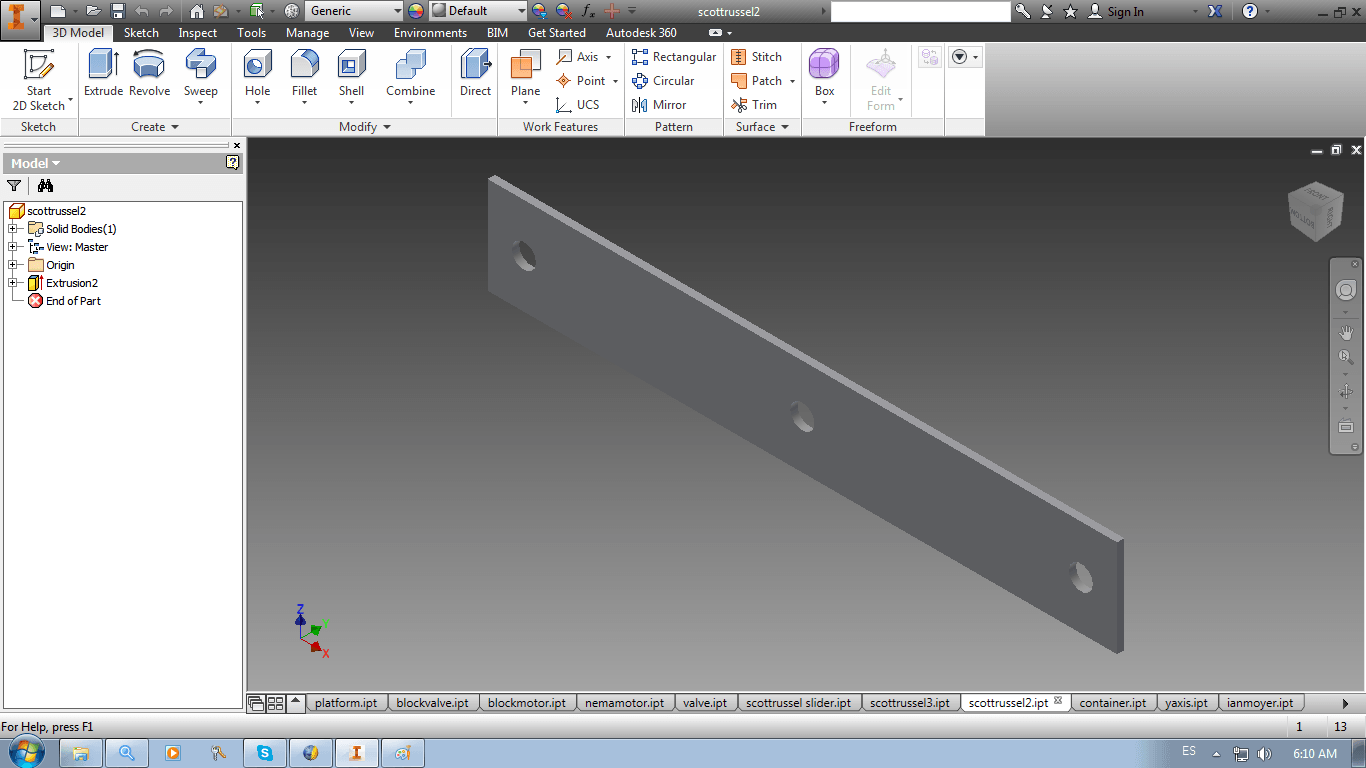
Task: Select the Shell tool
Action: click(351, 78)
